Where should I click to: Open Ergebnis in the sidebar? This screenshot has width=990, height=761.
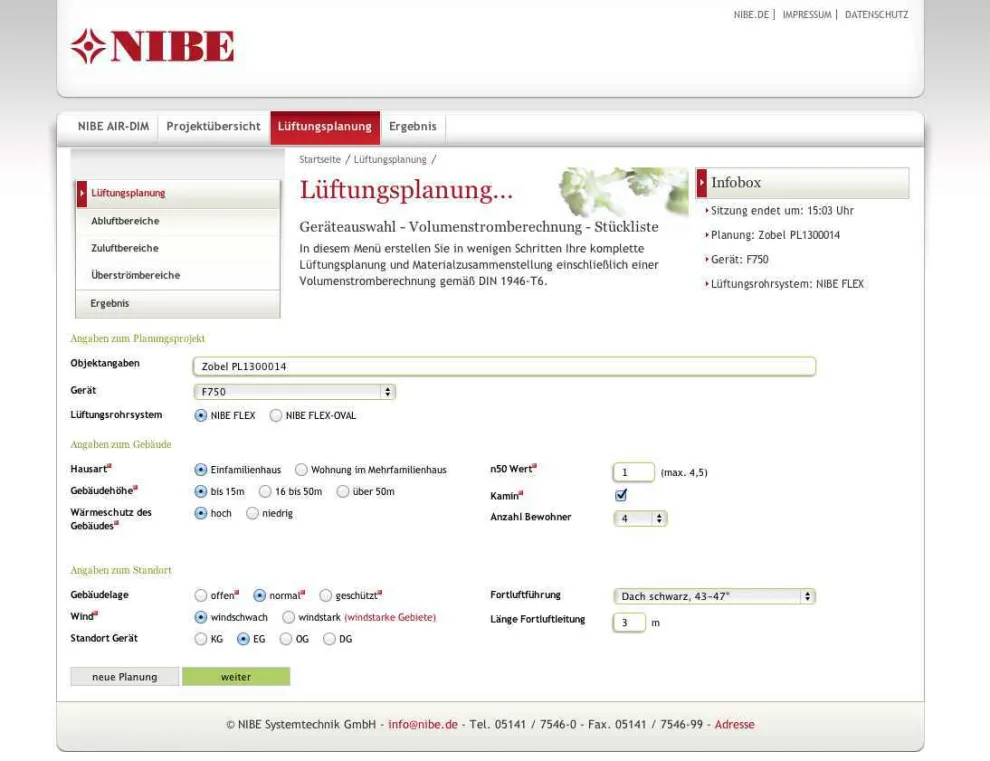(x=178, y=304)
